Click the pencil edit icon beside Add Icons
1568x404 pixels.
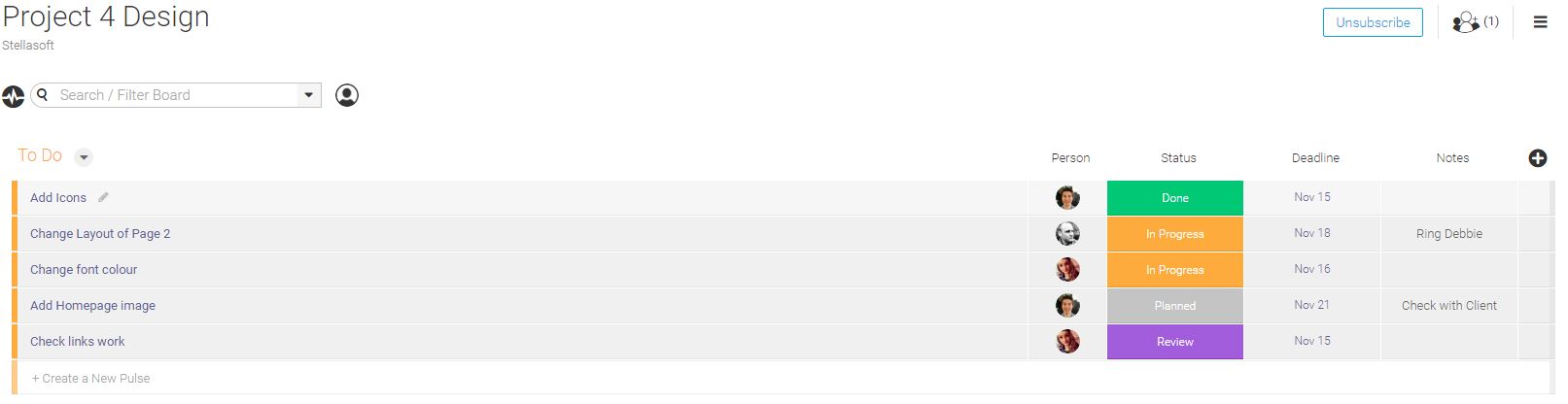pos(103,197)
